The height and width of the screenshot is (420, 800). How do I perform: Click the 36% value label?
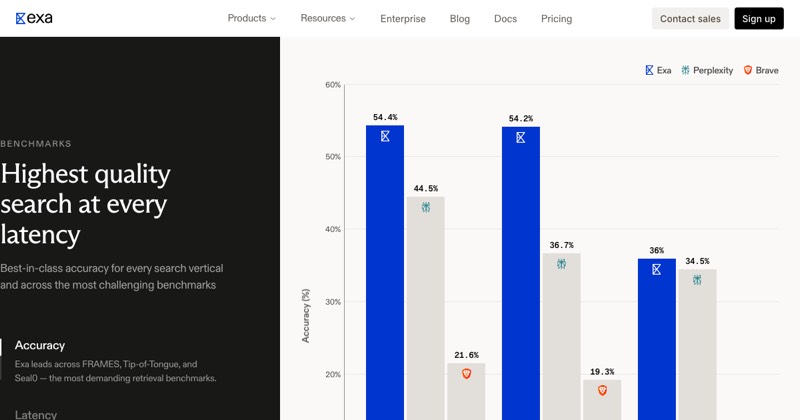tap(657, 251)
